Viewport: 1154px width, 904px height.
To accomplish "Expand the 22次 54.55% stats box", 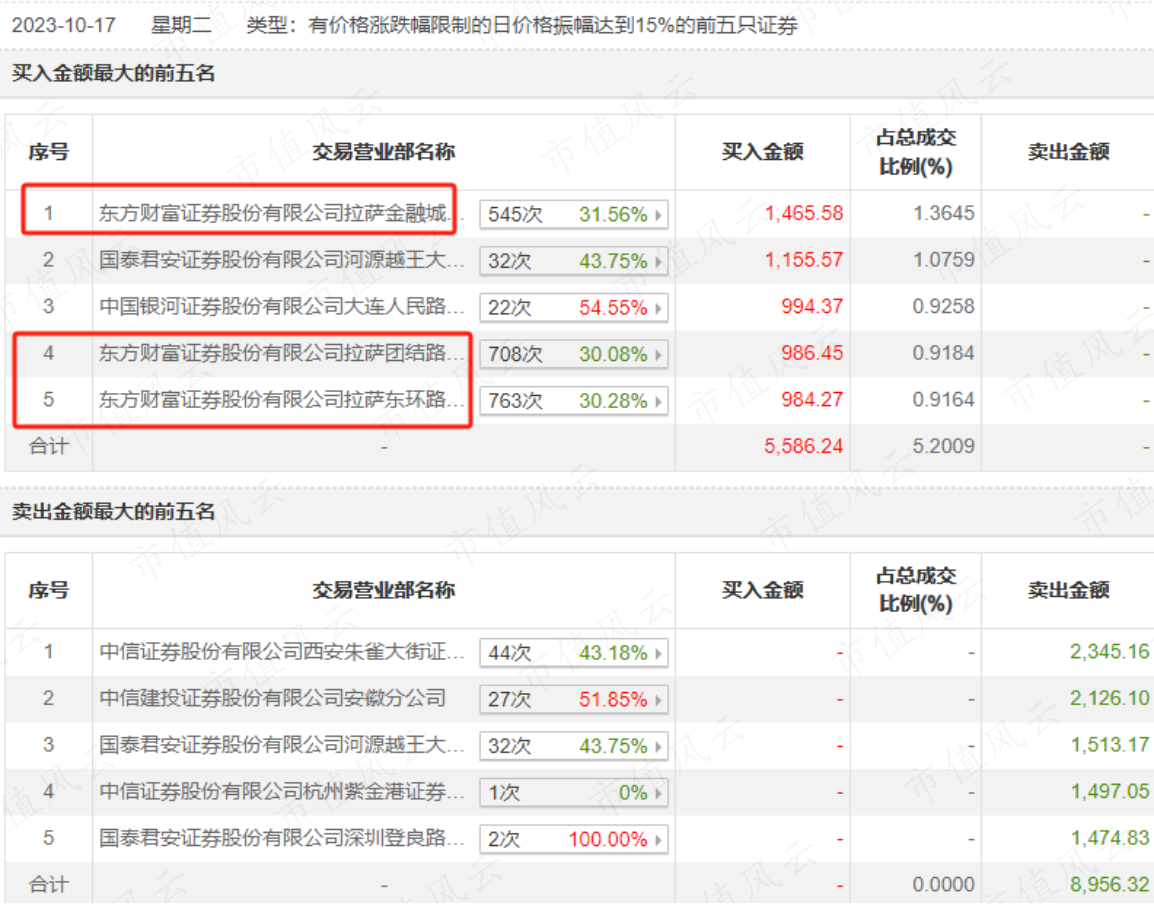I will click(574, 307).
